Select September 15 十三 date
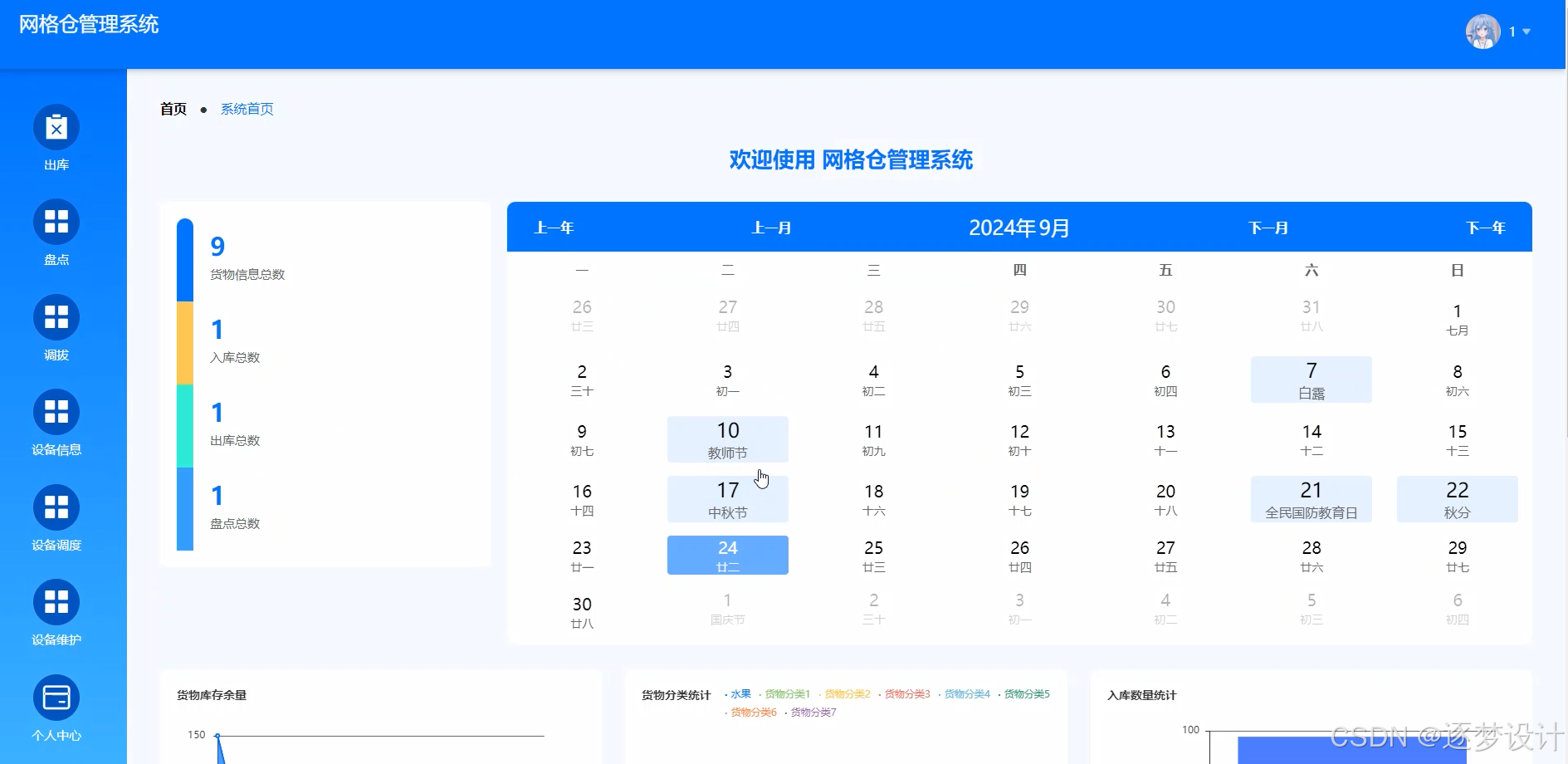 [x=1458, y=439]
